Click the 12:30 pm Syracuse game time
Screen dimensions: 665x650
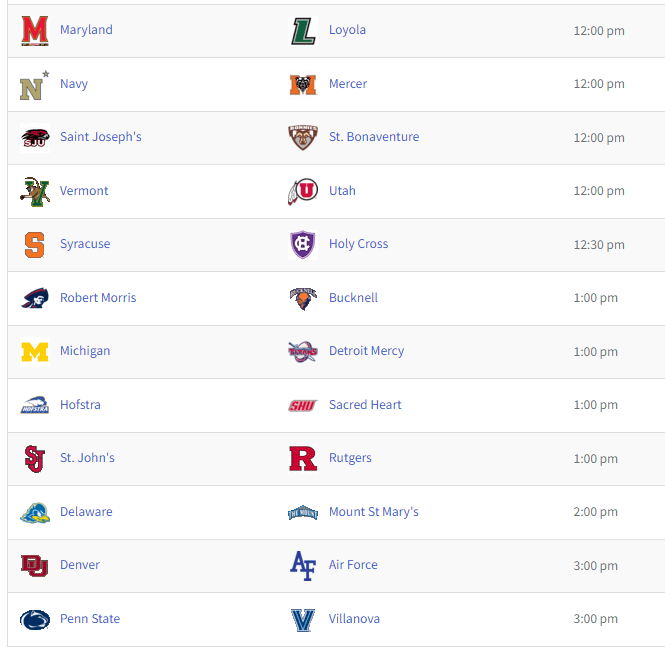pyautogui.click(x=599, y=245)
